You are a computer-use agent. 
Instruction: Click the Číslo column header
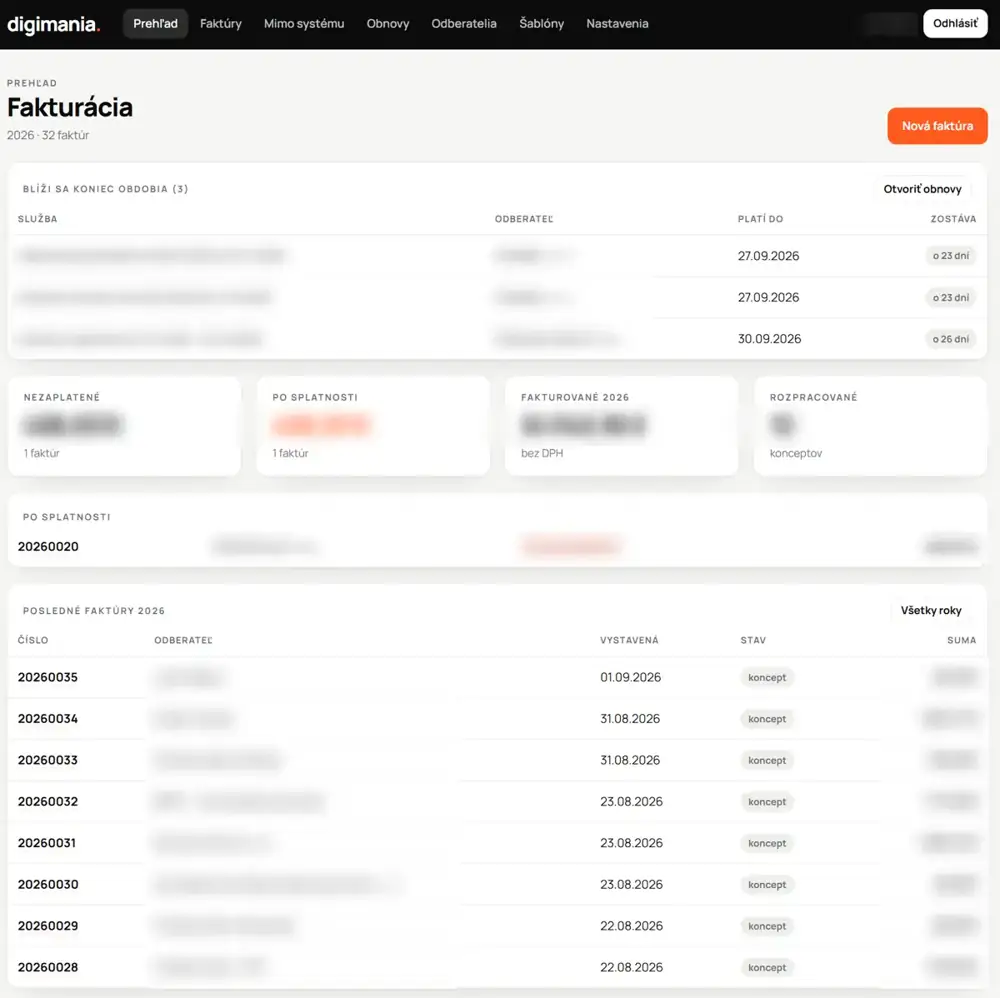pyautogui.click(x=33, y=640)
